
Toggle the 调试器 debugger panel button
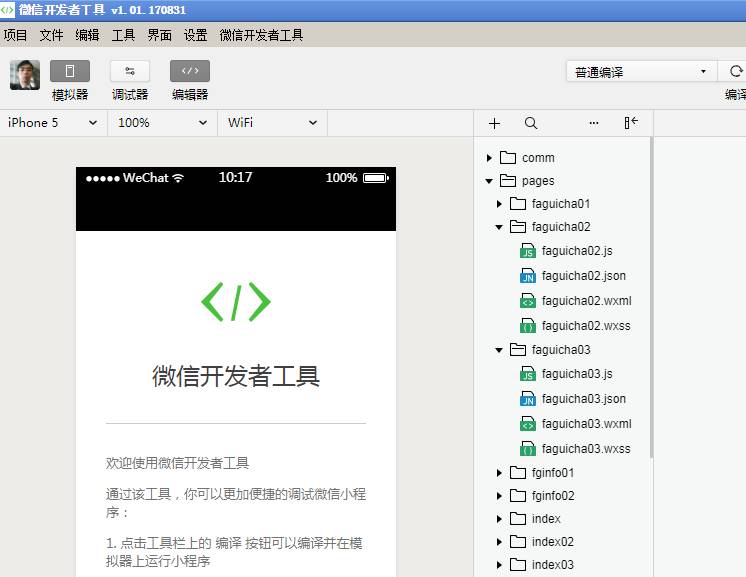point(130,71)
